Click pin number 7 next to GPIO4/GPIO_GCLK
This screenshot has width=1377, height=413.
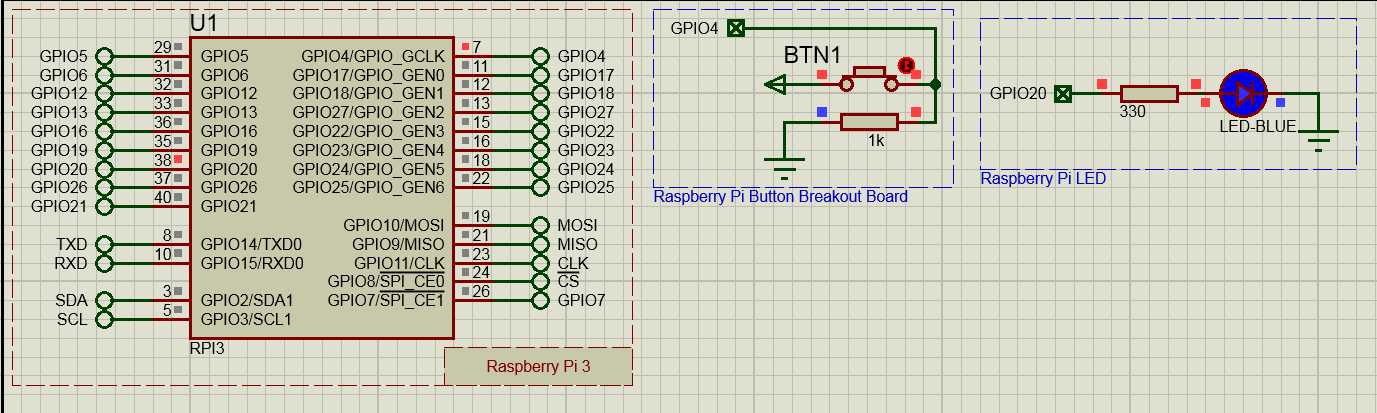pyautogui.click(x=477, y=47)
